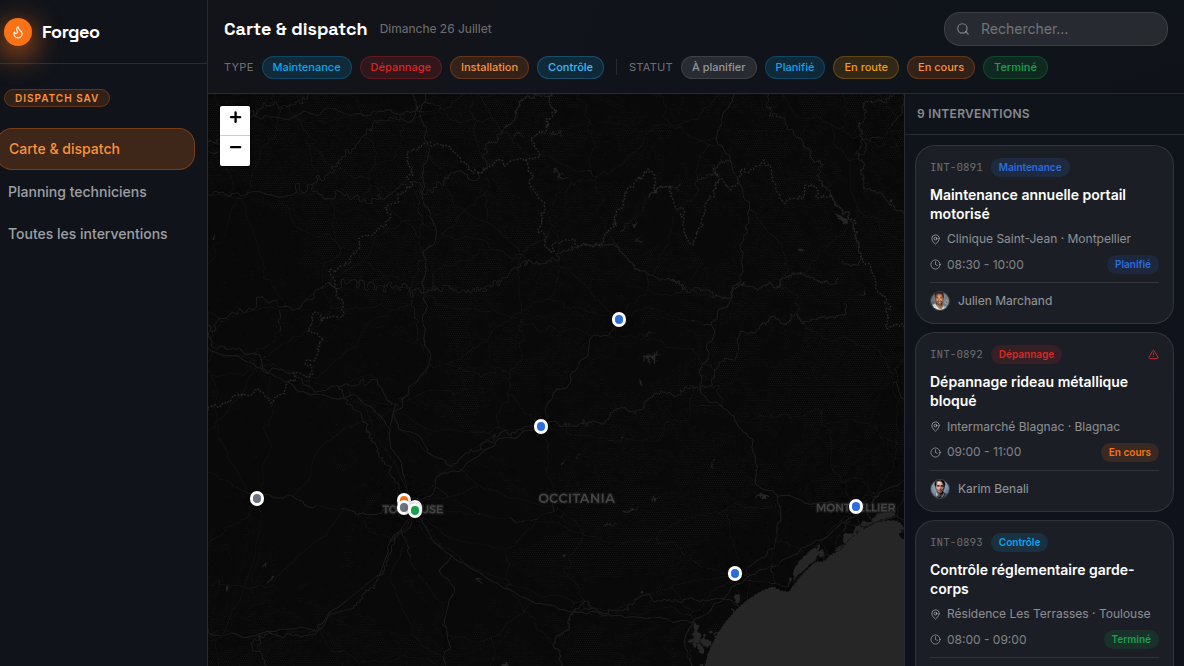Toggle the Terminé status filter chip
Screen dimensions: 1184x666
(x=1015, y=67)
